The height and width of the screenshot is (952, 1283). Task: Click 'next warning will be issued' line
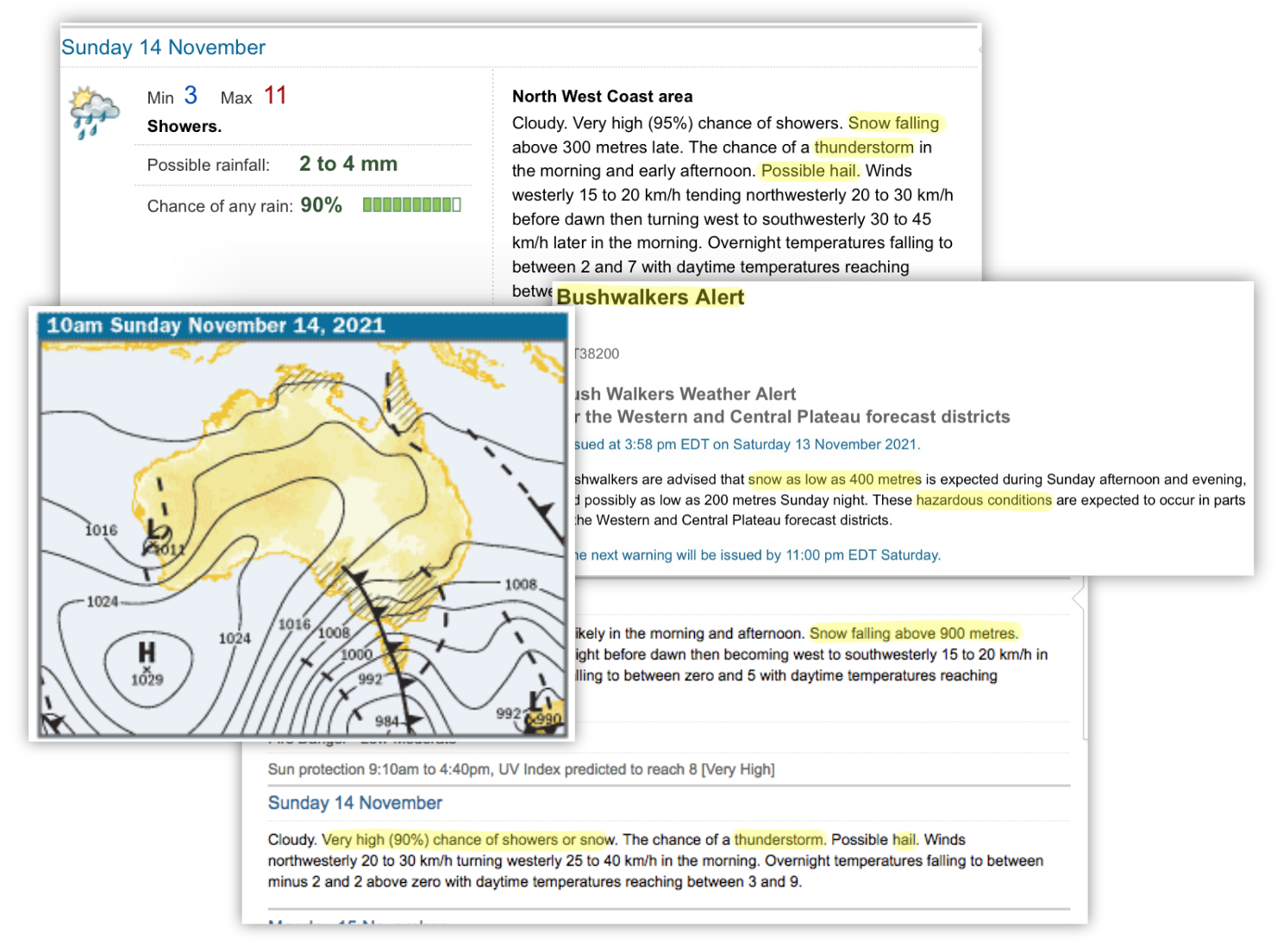point(757,555)
